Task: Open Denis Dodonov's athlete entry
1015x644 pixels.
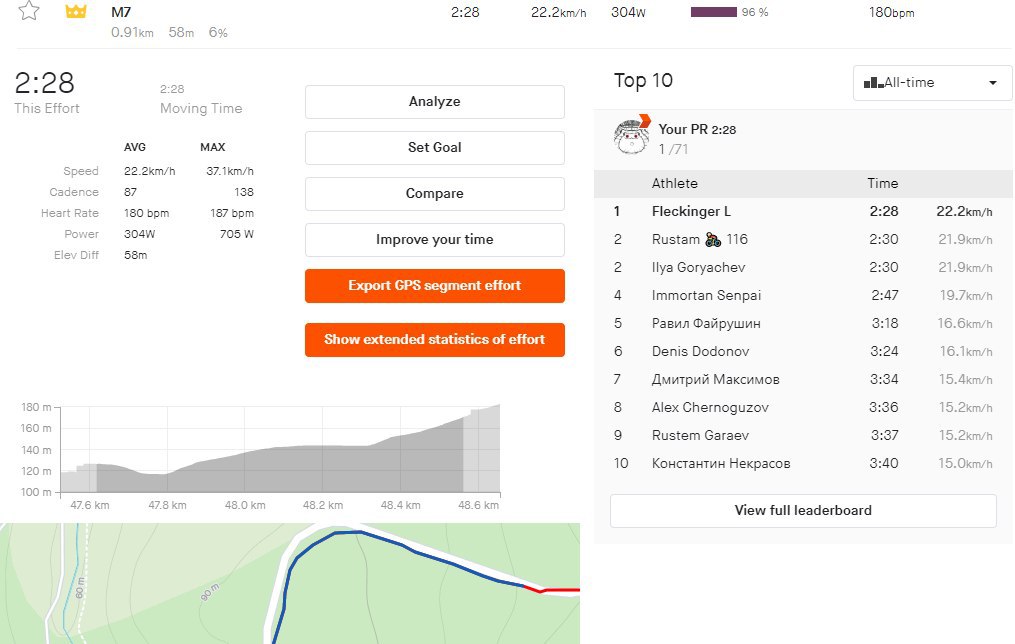Action: (x=700, y=351)
